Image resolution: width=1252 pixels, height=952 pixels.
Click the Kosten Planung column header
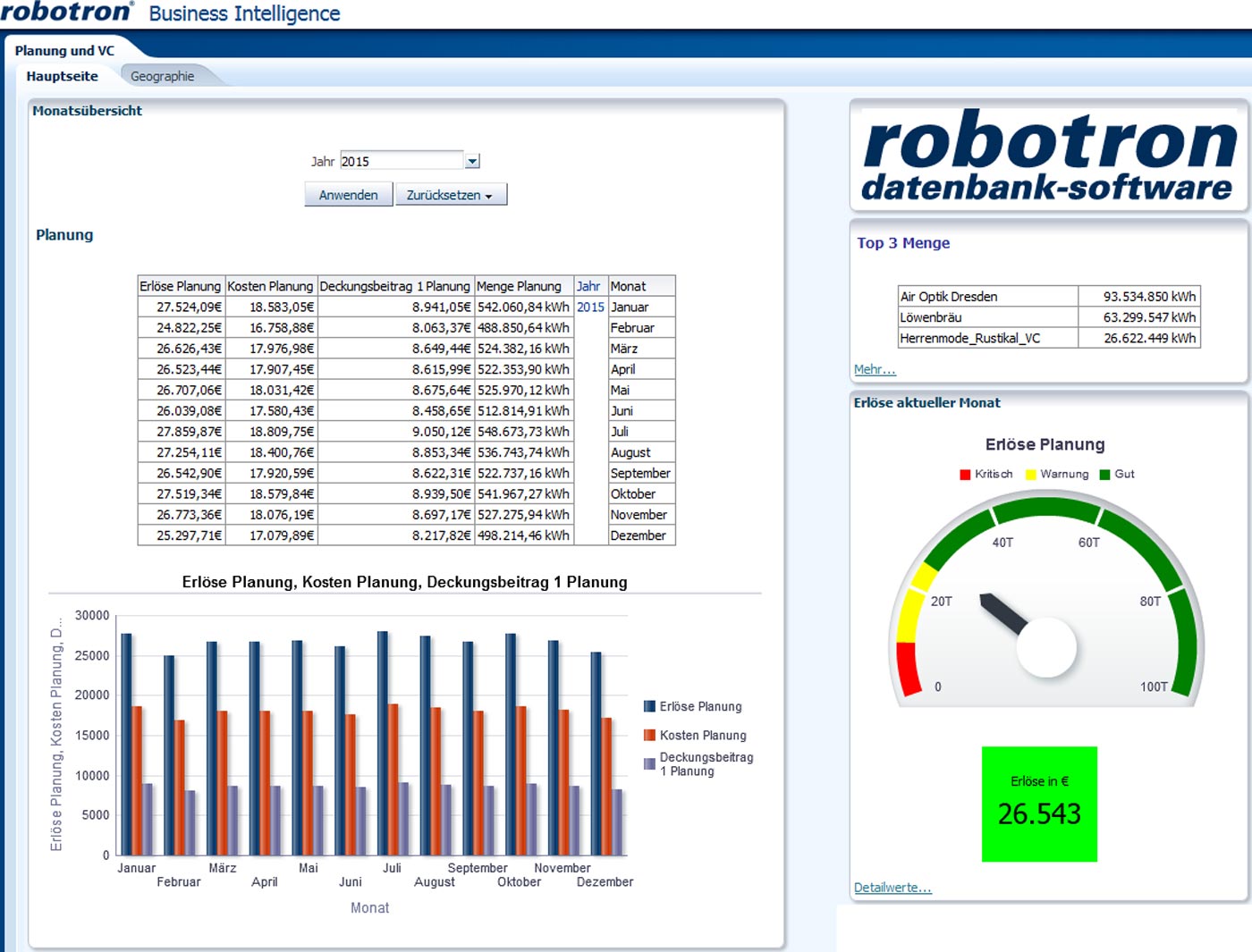[270, 286]
